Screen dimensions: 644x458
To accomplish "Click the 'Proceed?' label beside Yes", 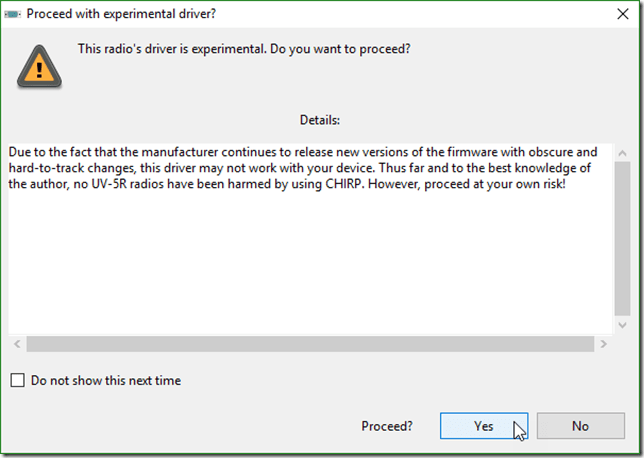I will click(x=387, y=426).
